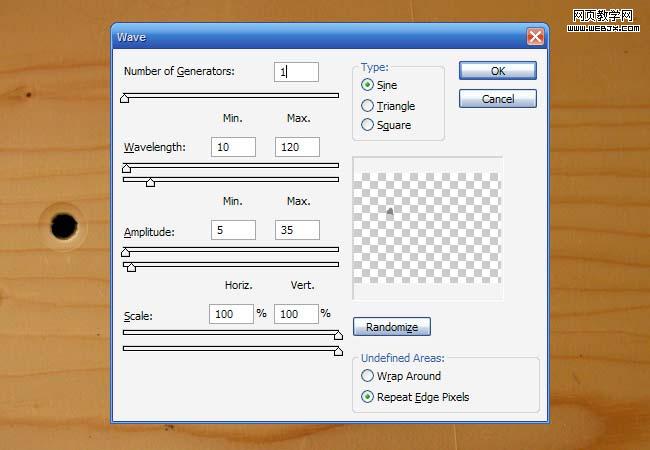
Task: Click the Amplitude Min field
Action: click(233, 230)
